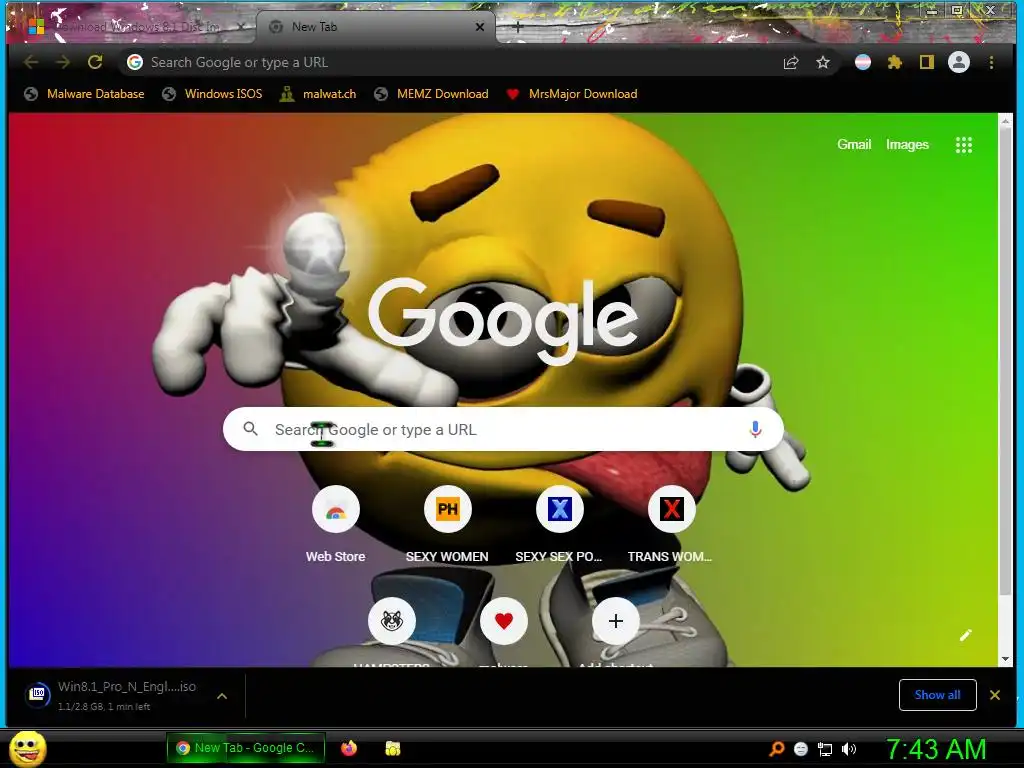Reload the page with the refresh icon
The width and height of the screenshot is (1024, 768).
coord(95,62)
